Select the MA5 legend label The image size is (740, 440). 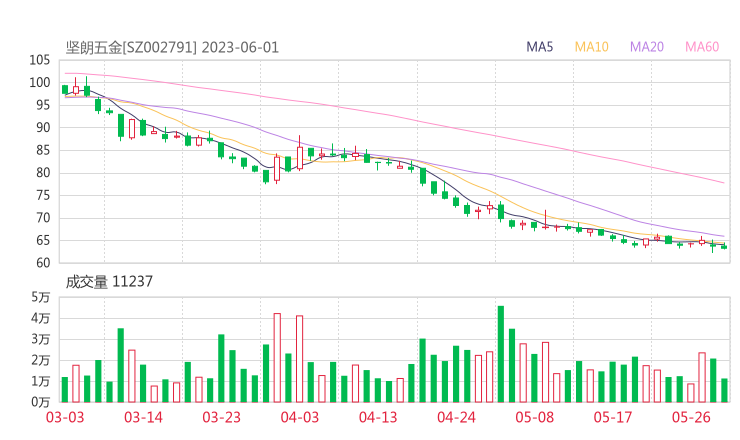(x=539, y=47)
